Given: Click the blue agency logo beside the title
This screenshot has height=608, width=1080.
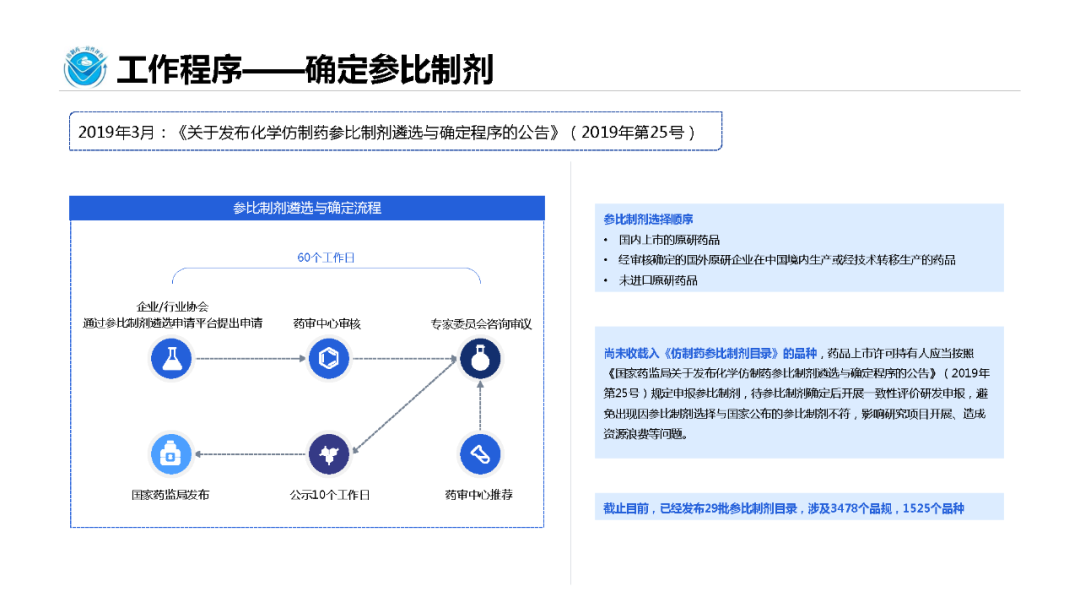Looking at the screenshot, I should click(x=85, y=67).
